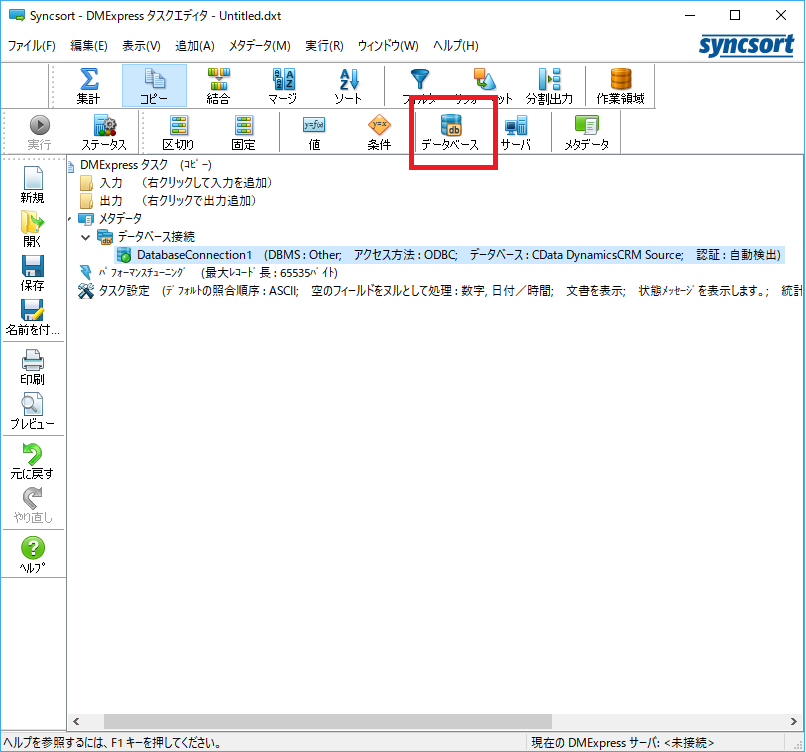Select the 値 (Value) icon
Image resolution: width=806 pixels, height=752 pixels.
[x=313, y=131]
